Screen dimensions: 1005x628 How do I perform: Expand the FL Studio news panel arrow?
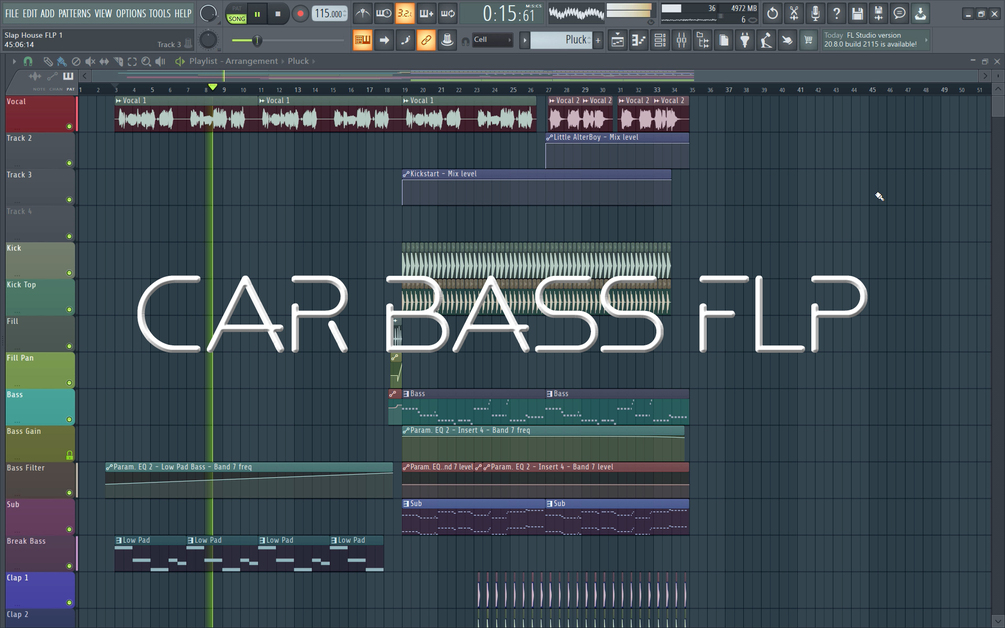pyautogui.click(x=926, y=40)
